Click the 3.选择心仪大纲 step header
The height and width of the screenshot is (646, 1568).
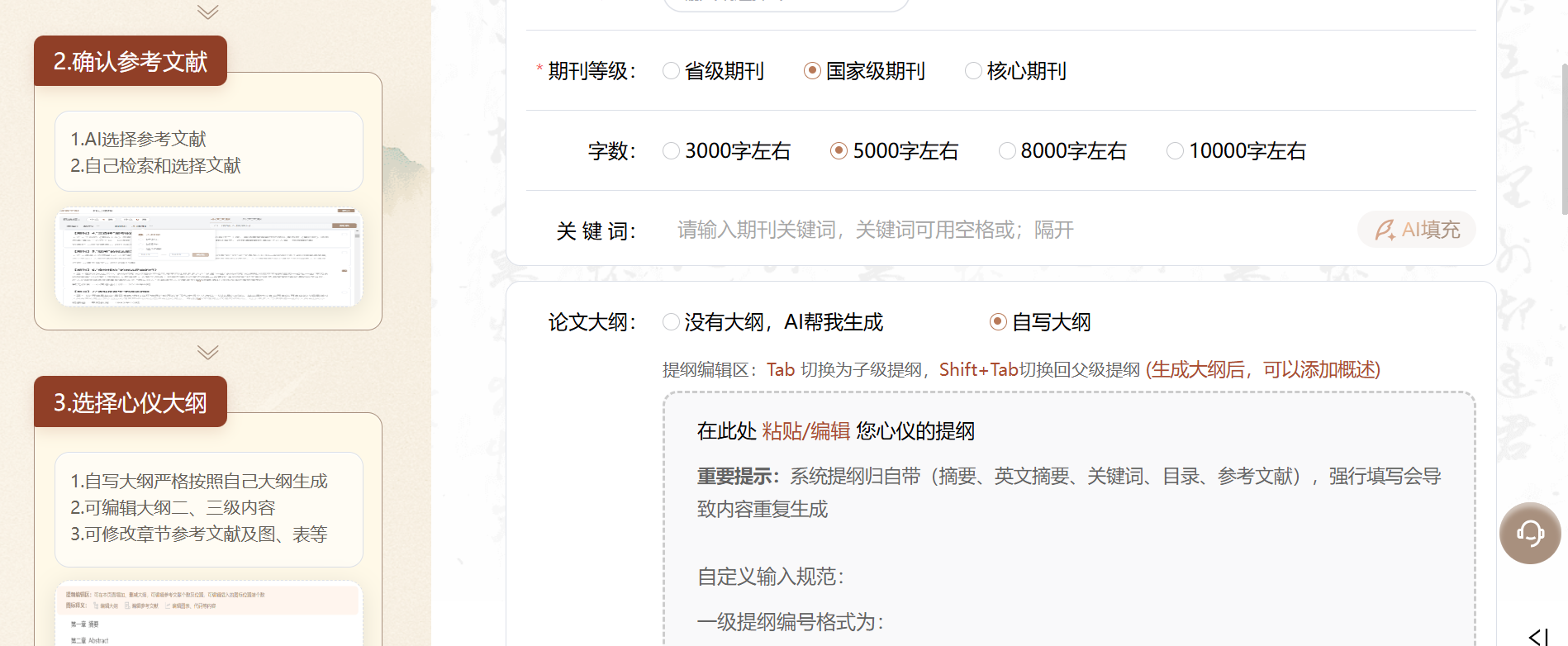tap(131, 402)
